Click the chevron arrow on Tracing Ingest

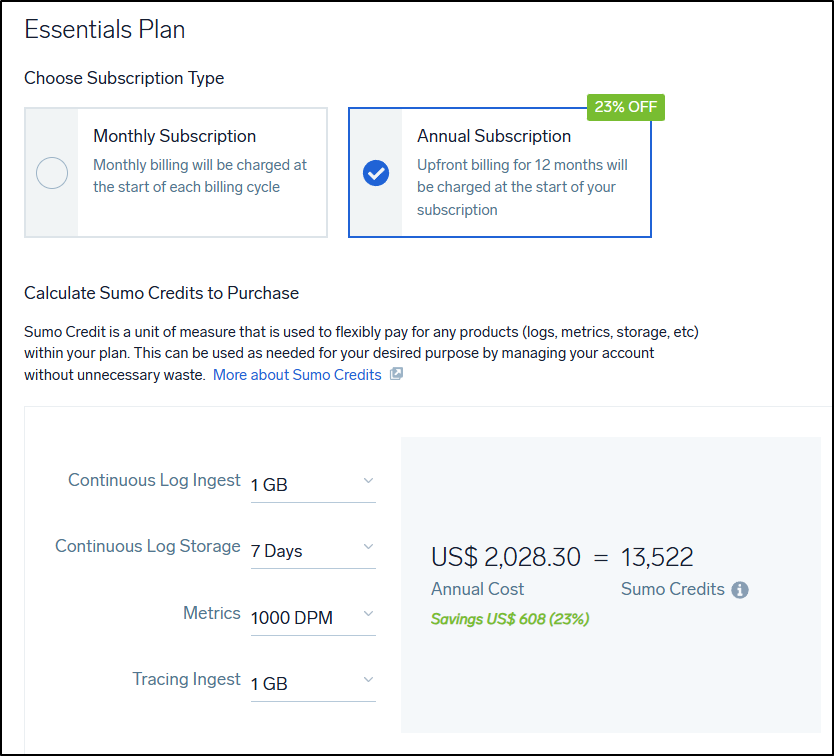[367, 680]
